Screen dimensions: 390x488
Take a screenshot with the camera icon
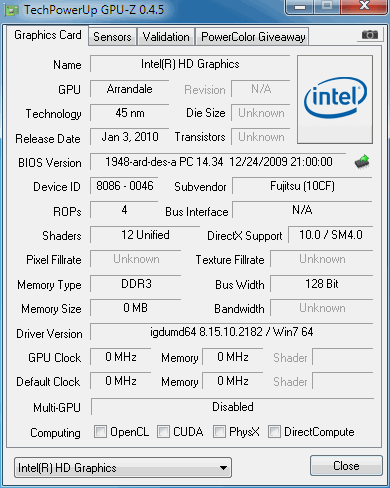(x=370, y=35)
